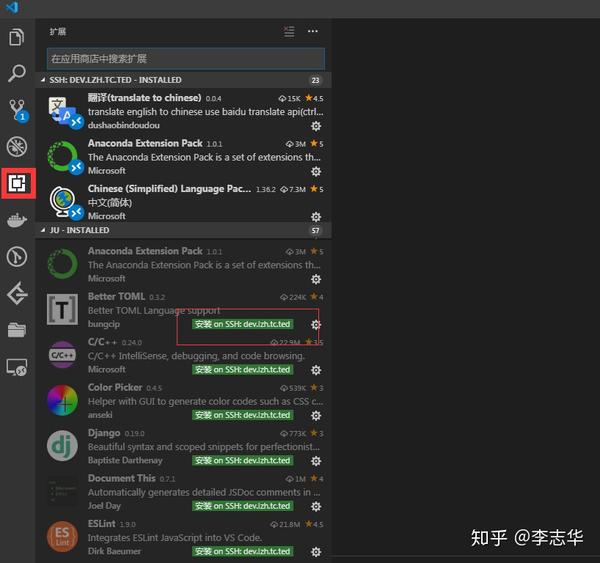Click the clear extensions filter icon
600x563 pixels.
[289, 31]
